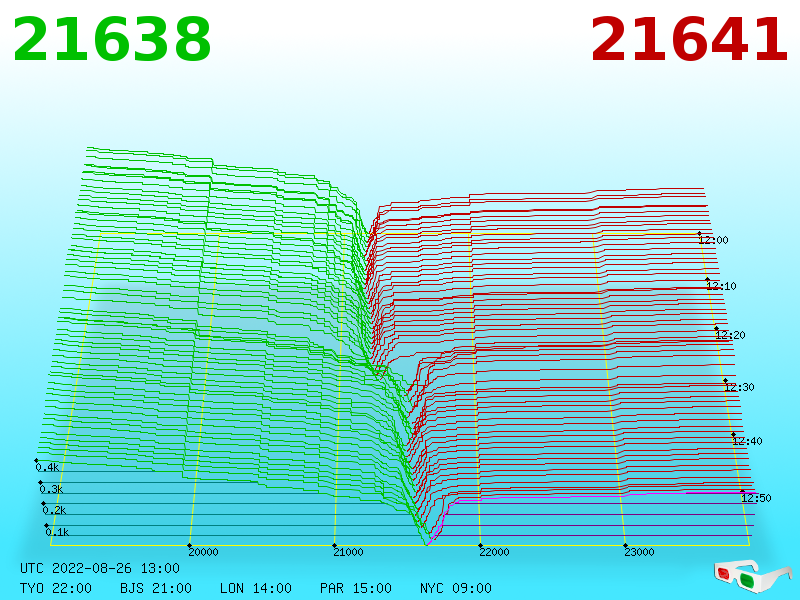Screen dimensions: 800x600
Task: Click the LON 14:00 clock
Action: [x=256, y=588]
